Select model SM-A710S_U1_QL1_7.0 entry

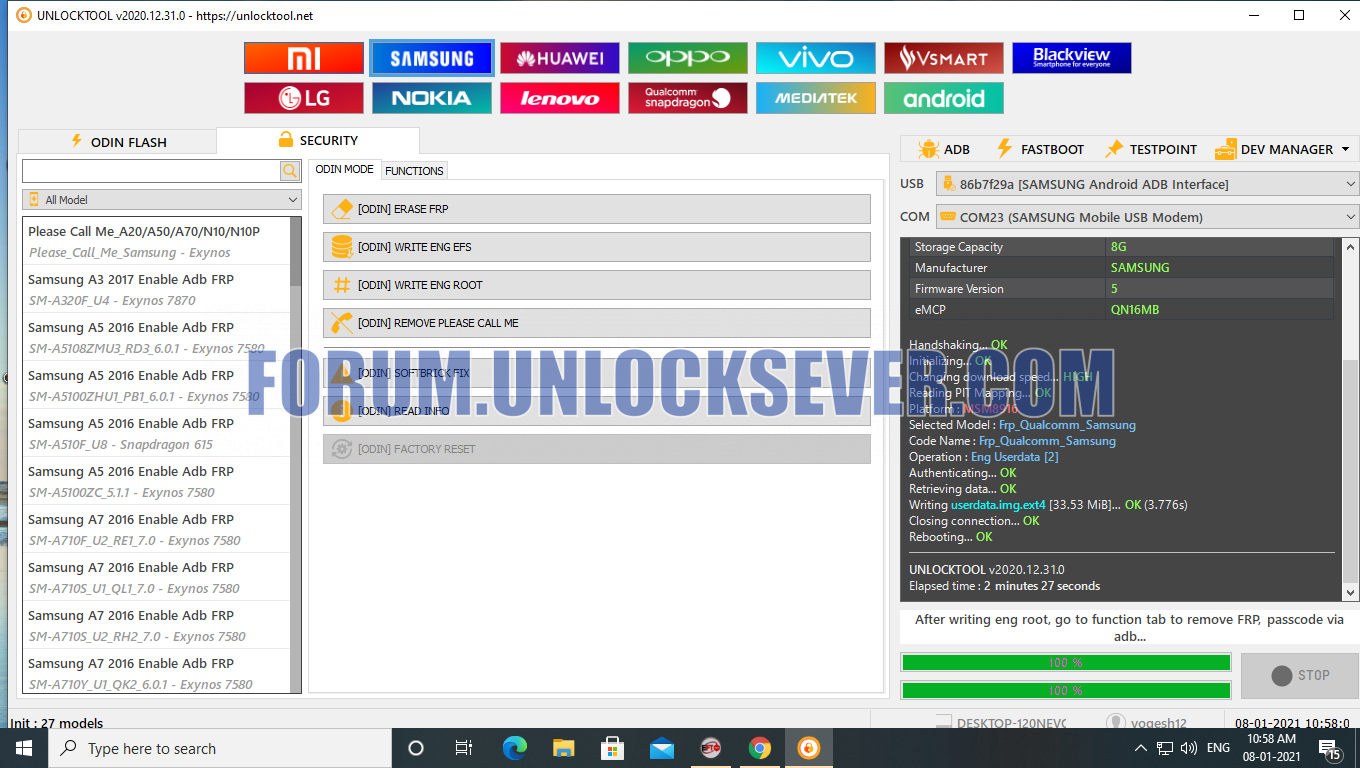(x=157, y=577)
